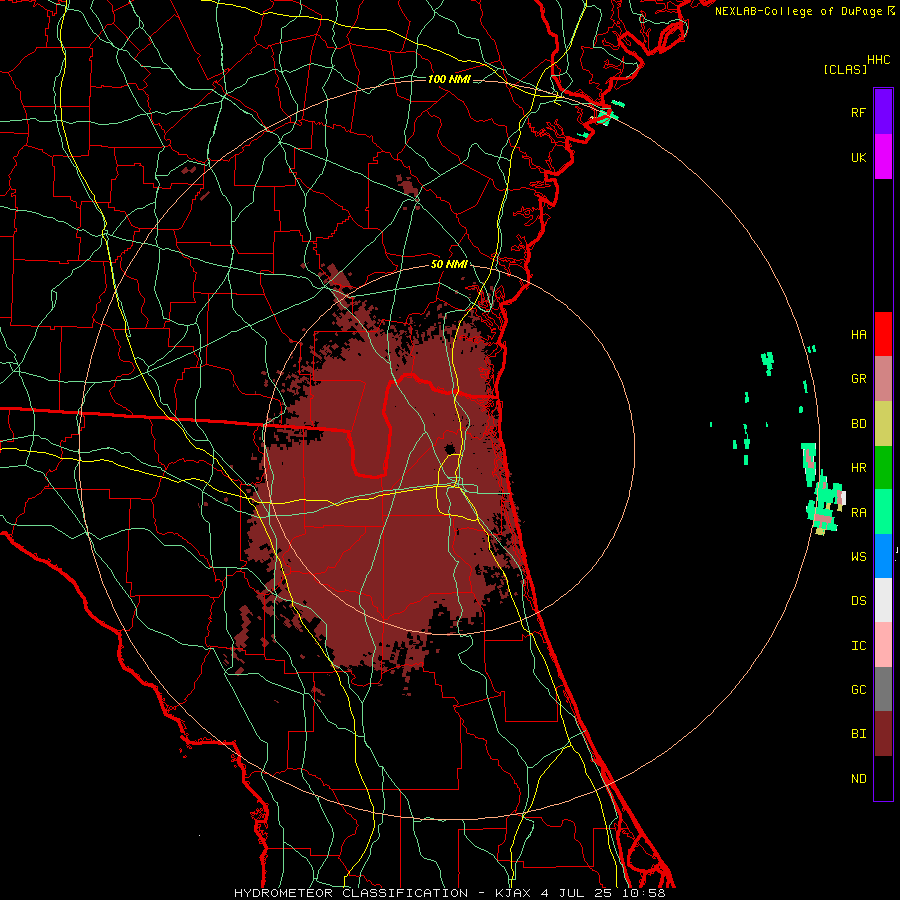Click the ND legend label
The width and height of the screenshot is (900, 900).
click(x=858, y=778)
